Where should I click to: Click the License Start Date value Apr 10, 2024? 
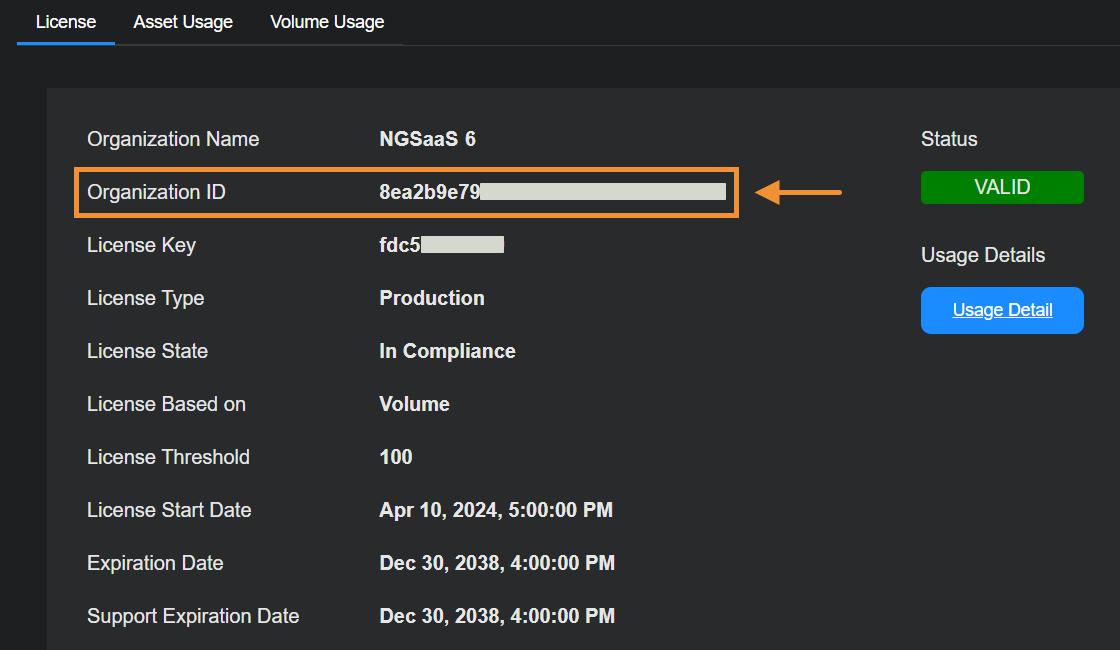click(x=496, y=510)
